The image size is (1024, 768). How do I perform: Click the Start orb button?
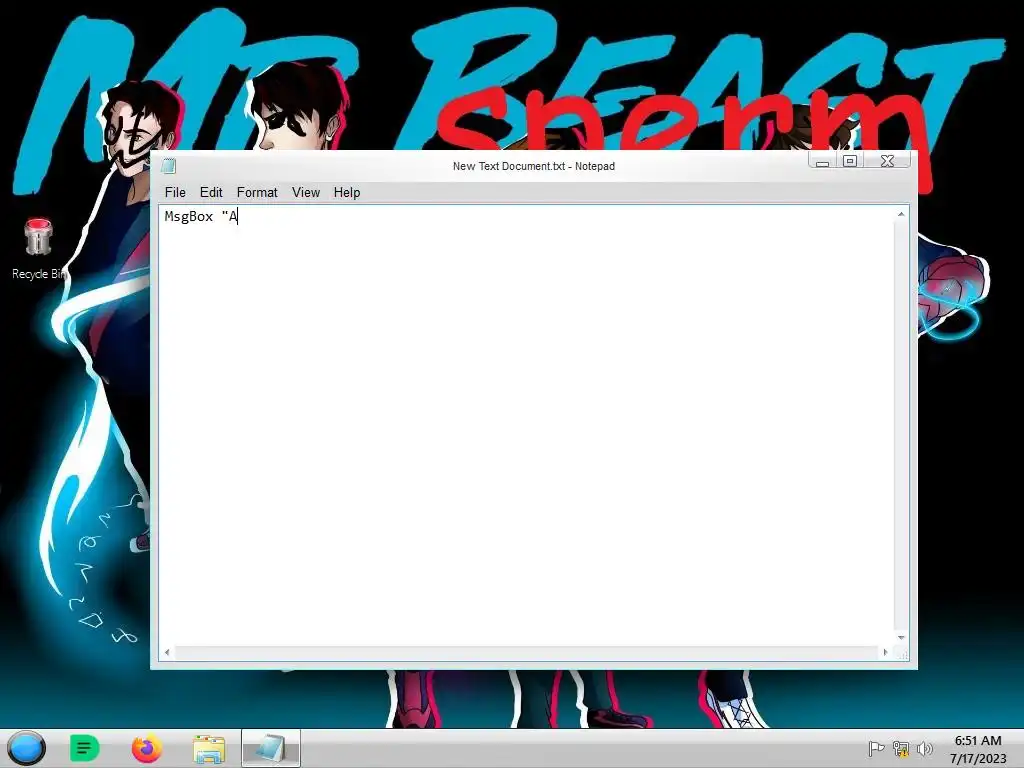pyautogui.click(x=27, y=748)
